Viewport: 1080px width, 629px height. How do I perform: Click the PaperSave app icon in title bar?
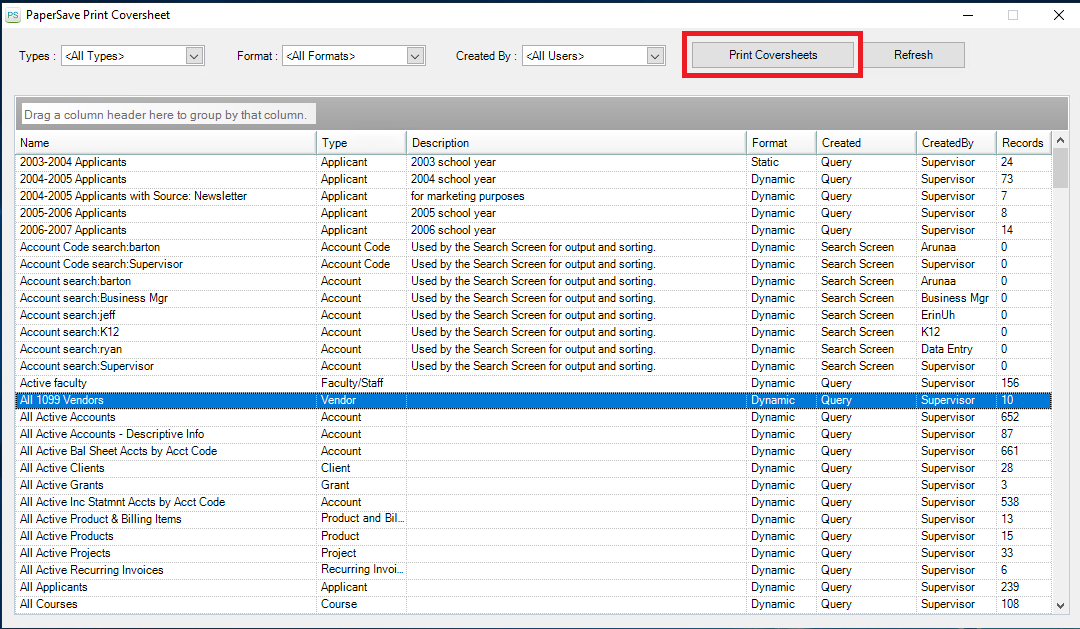click(x=12, y=15)
